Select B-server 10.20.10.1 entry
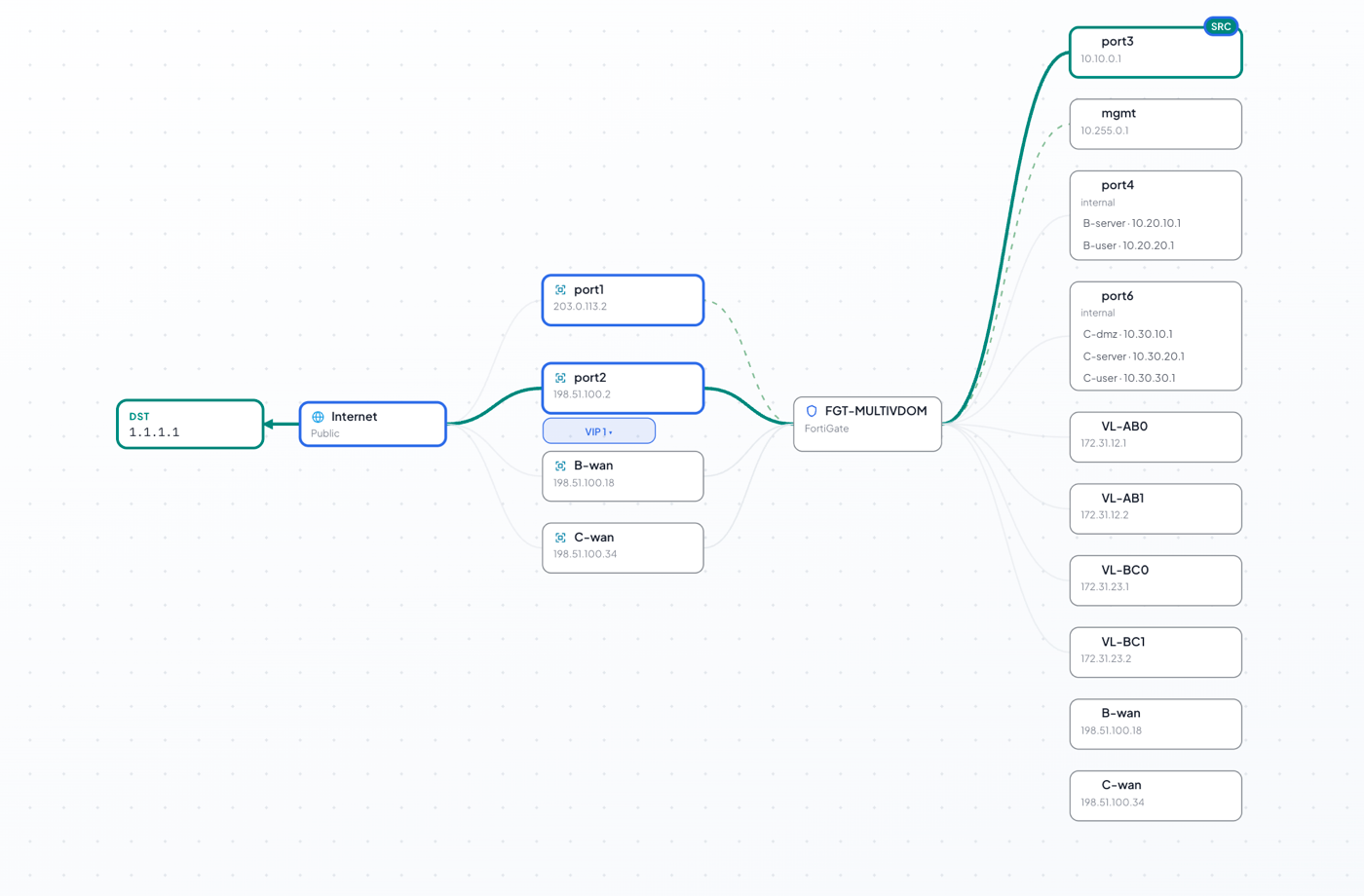The width and height of the screenshot is (1364, 896). click(x=1132, y=223)
